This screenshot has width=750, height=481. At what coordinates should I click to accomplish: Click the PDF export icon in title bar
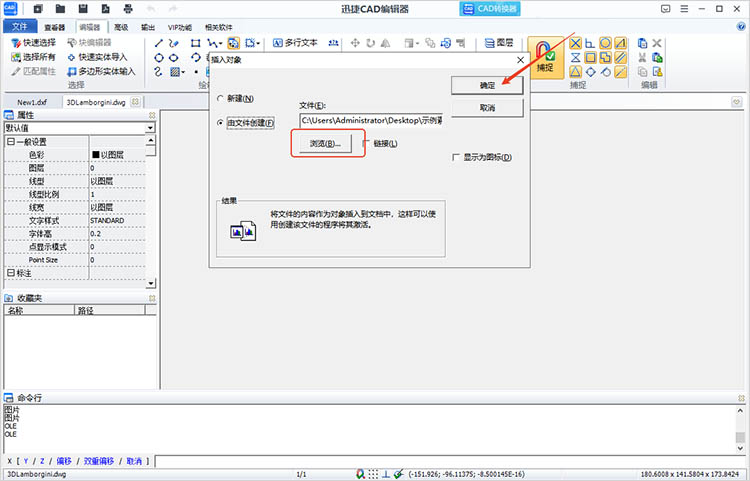[x=106, y=9]
